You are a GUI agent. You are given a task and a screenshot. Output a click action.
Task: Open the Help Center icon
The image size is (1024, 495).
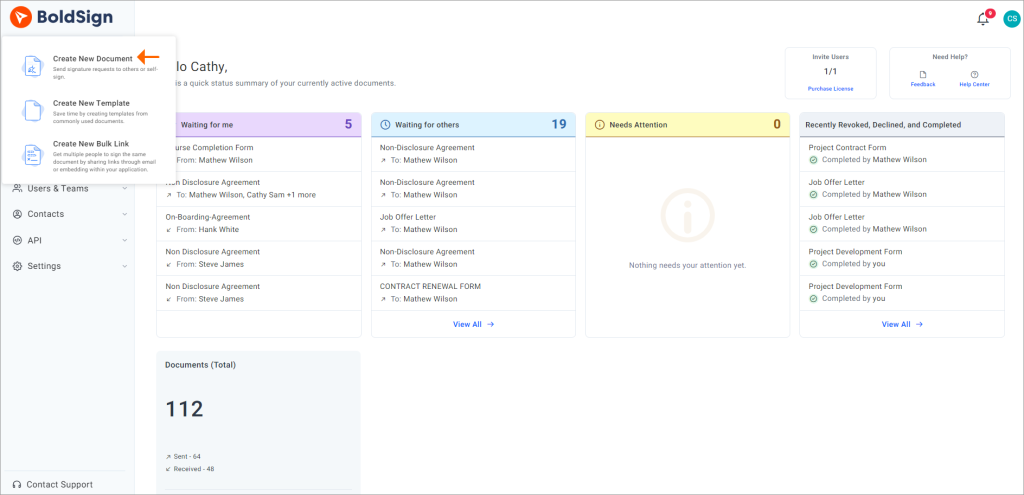974,74
